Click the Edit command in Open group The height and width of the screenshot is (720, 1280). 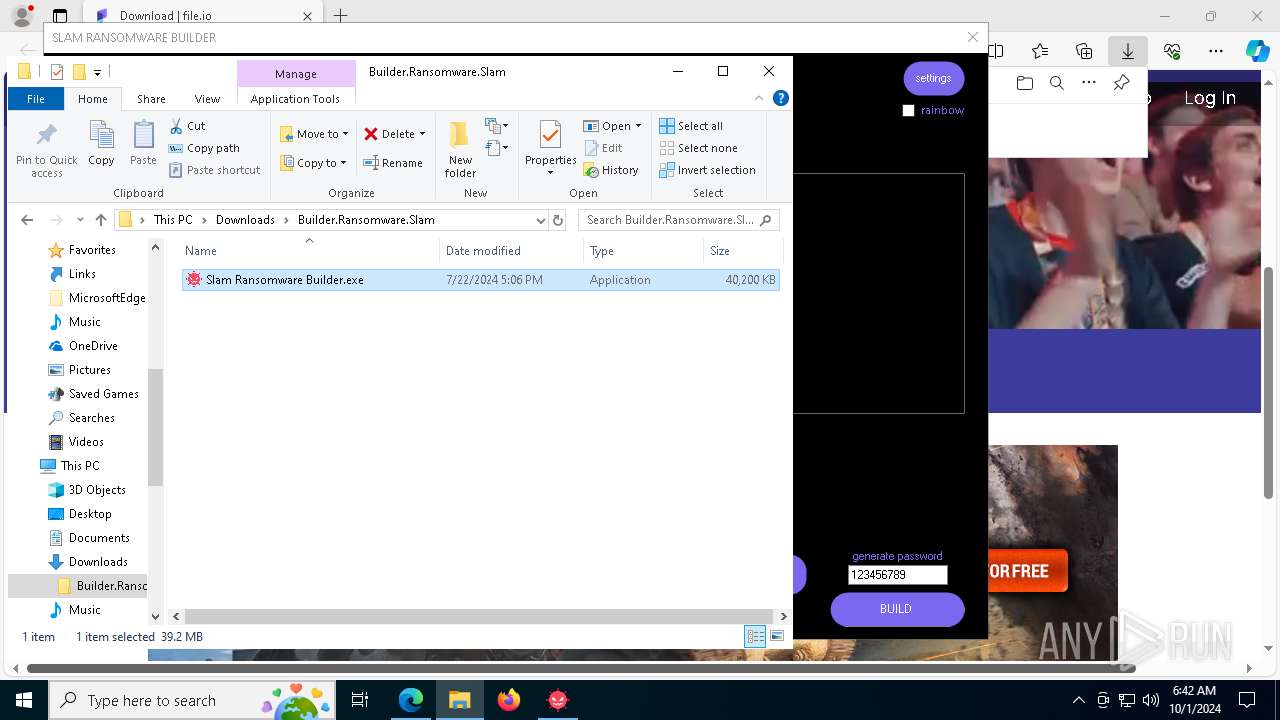click(x=603, y=148)
